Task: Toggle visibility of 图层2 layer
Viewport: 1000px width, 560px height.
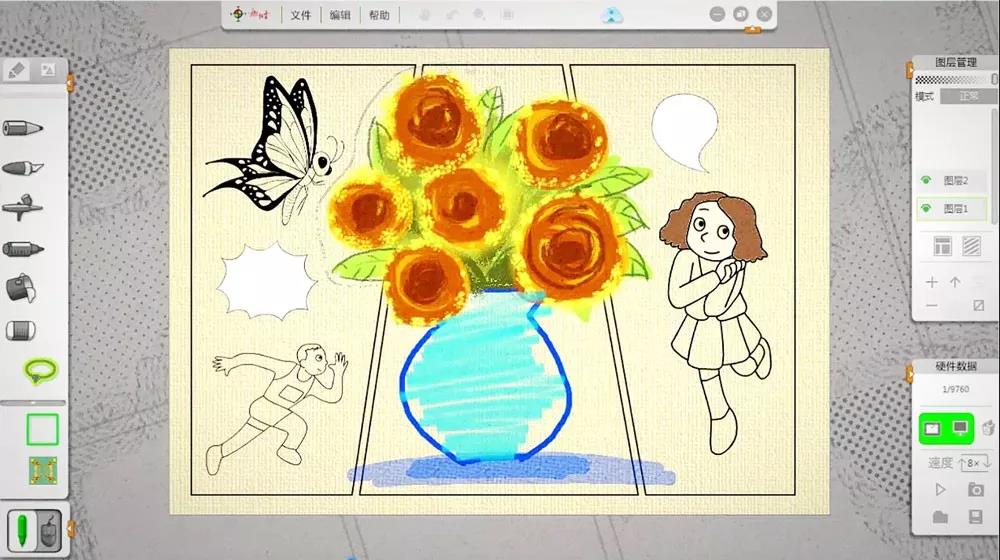Action: point(925,181)
